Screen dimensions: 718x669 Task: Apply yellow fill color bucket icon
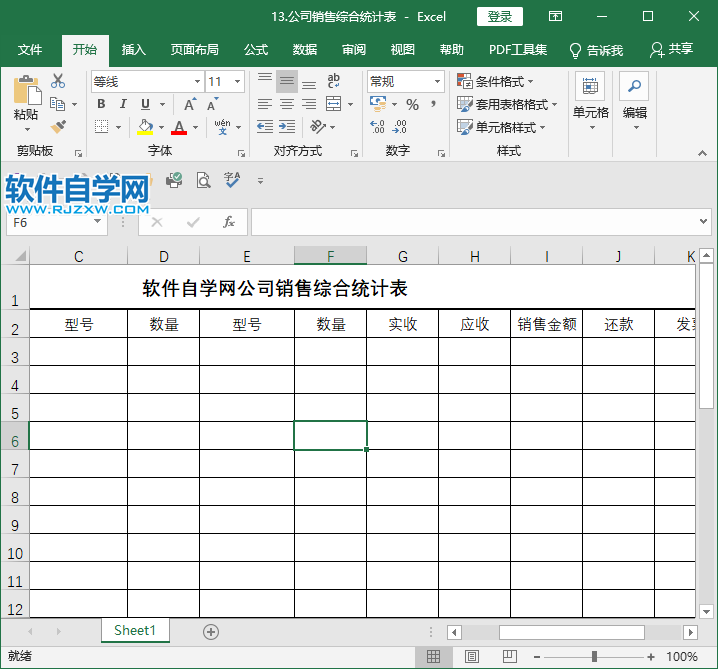145,127
